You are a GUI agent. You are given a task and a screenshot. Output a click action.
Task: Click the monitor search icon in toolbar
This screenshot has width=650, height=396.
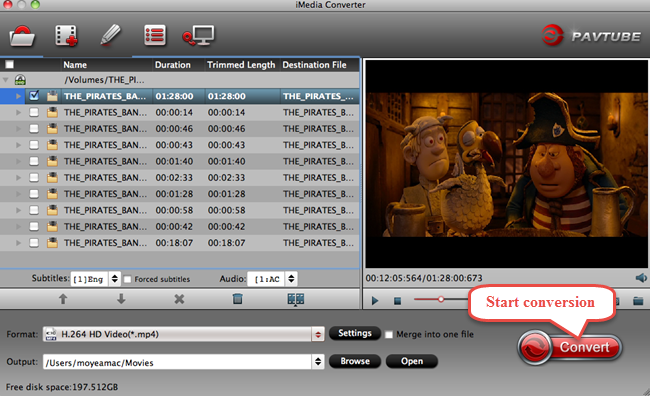[199, 35]
